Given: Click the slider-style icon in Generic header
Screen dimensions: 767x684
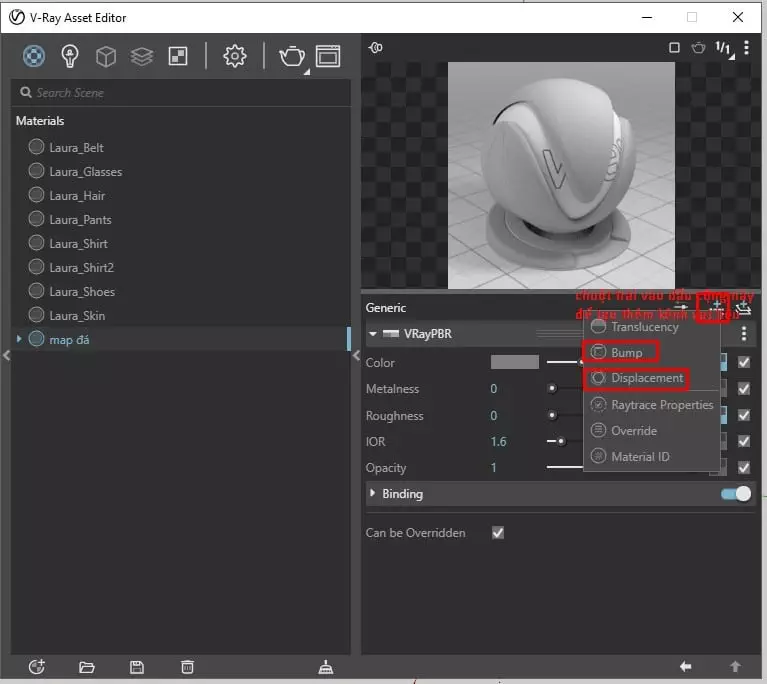Looking at the screenshot, I should tap(680, 307).
